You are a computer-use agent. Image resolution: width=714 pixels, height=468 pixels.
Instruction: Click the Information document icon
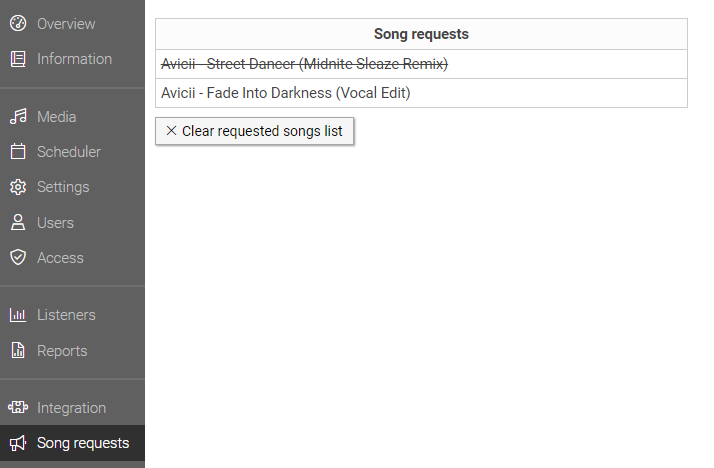18,59
